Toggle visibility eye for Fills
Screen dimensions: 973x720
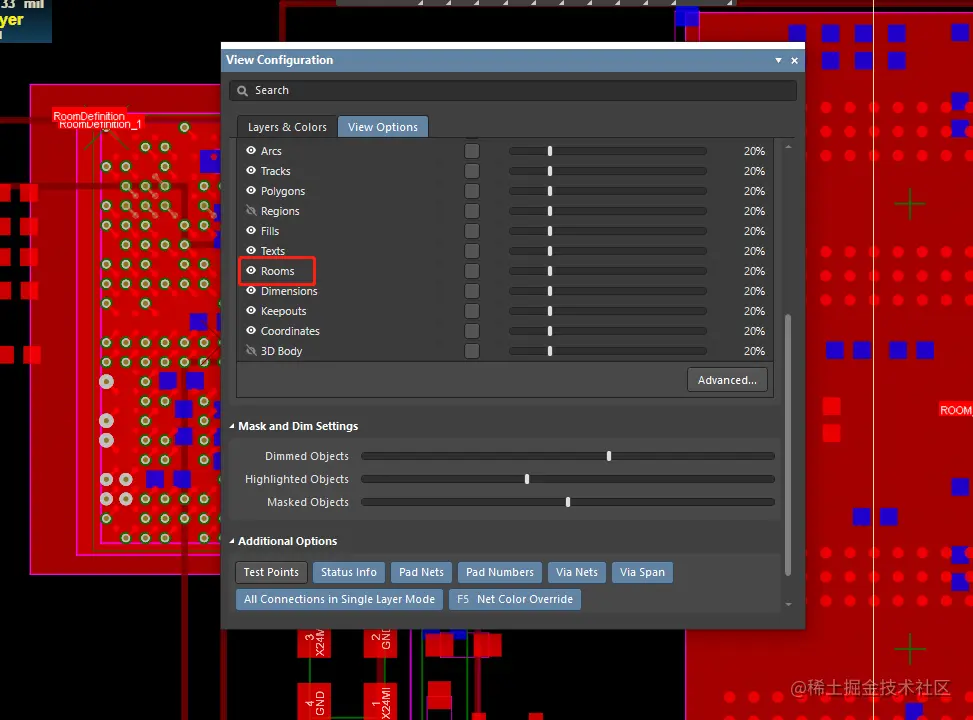251,230
